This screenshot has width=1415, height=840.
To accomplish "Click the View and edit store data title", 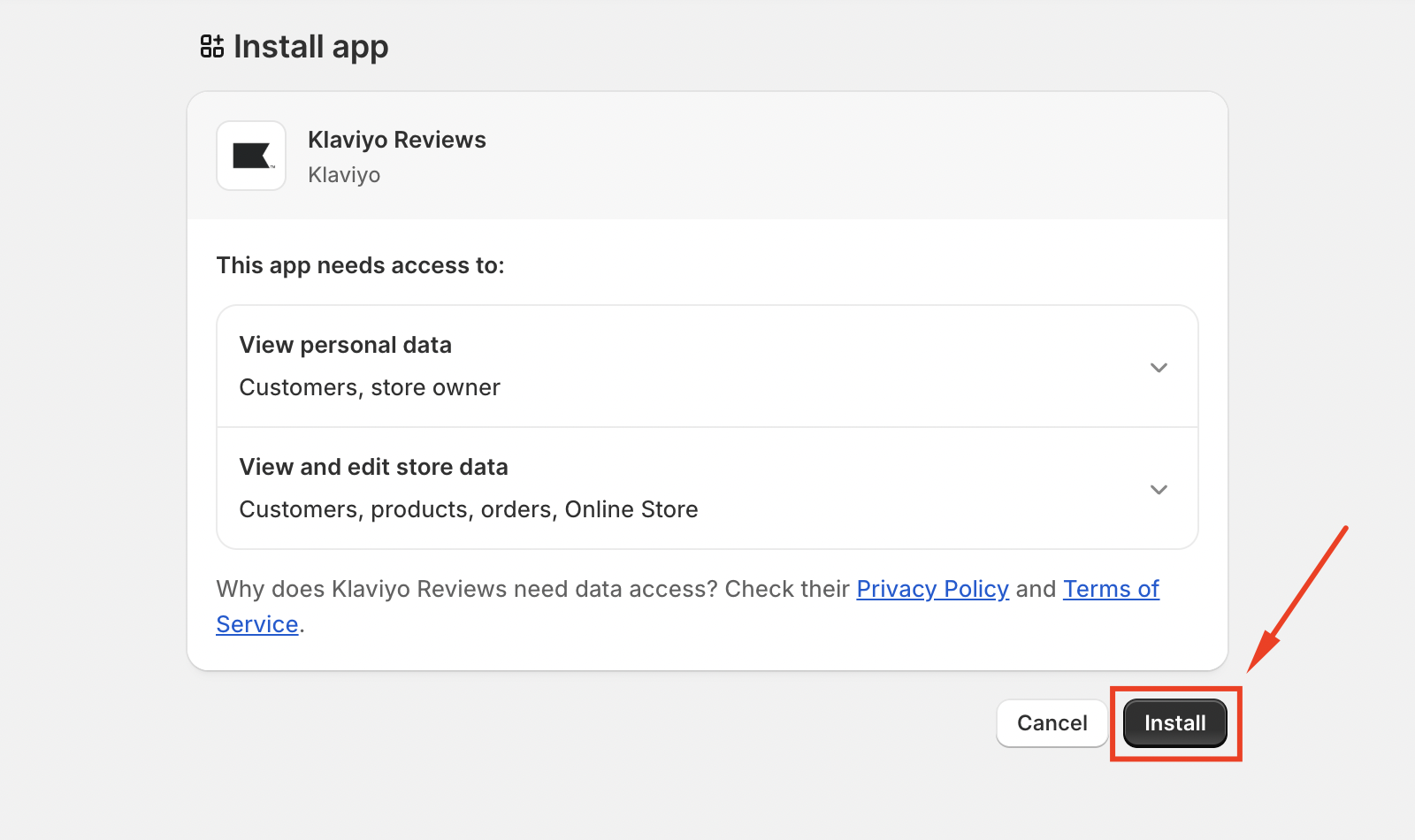I will (373, 467).
